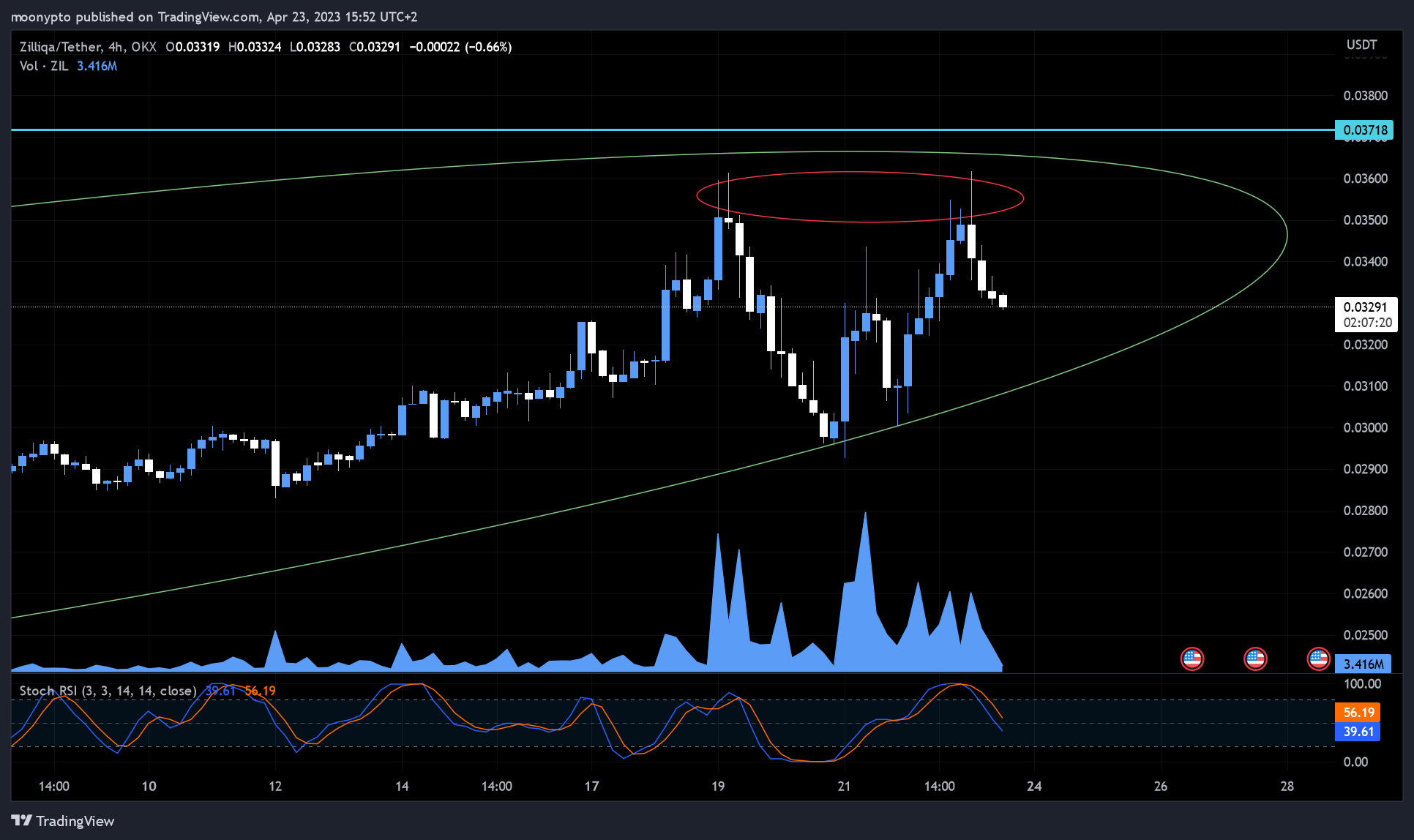Click the leftmost US flag economic event icon
1414x840 pixels.
click(1192, 659)
